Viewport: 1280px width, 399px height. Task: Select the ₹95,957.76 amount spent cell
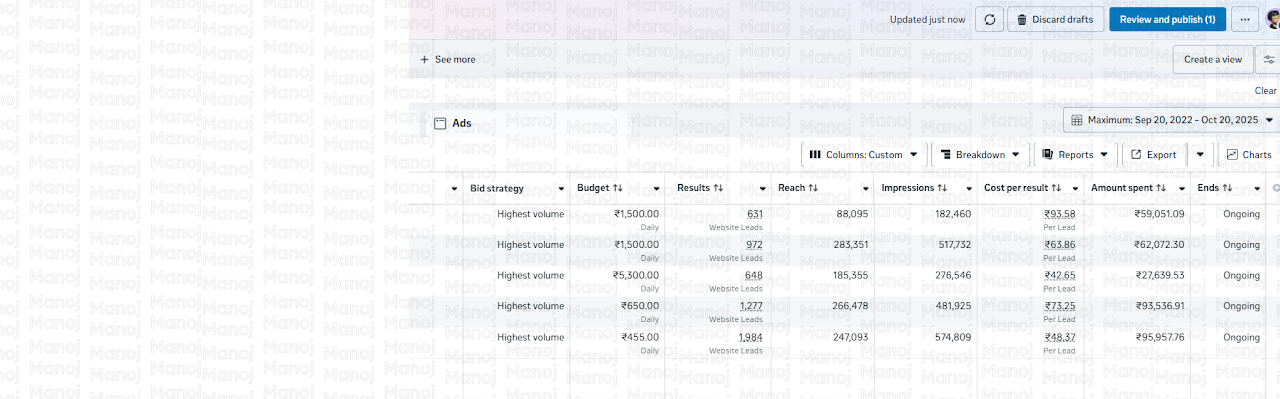click(x=1159, y=337)
